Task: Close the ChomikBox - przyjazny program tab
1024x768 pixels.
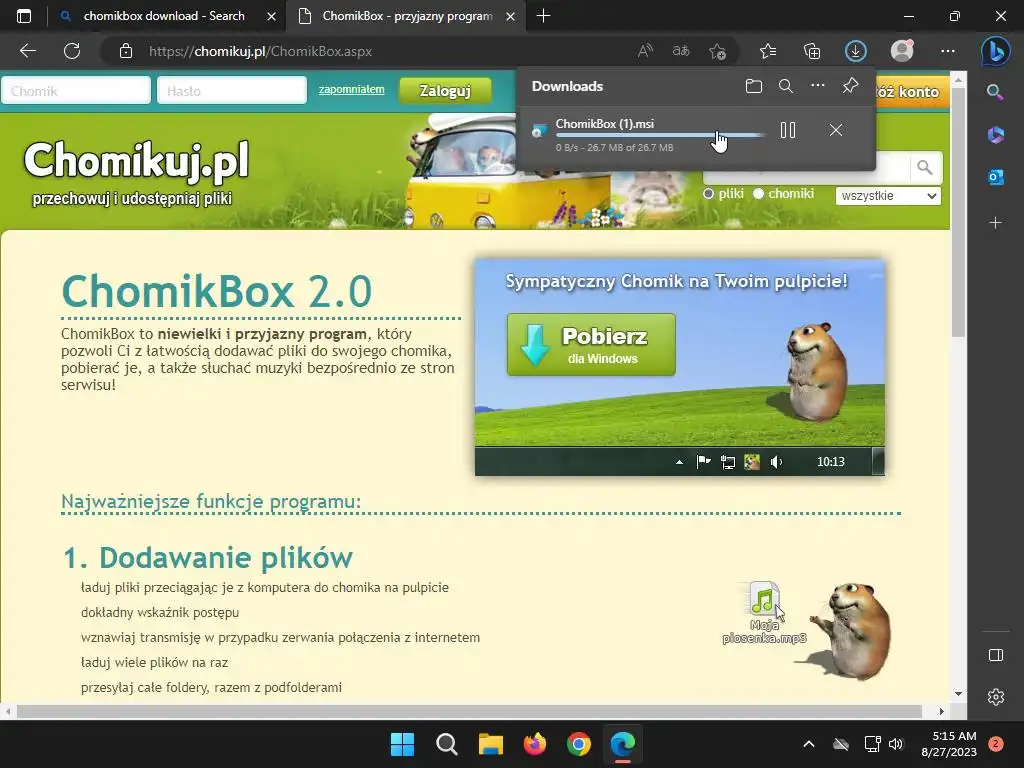Action: pos(511,16)
